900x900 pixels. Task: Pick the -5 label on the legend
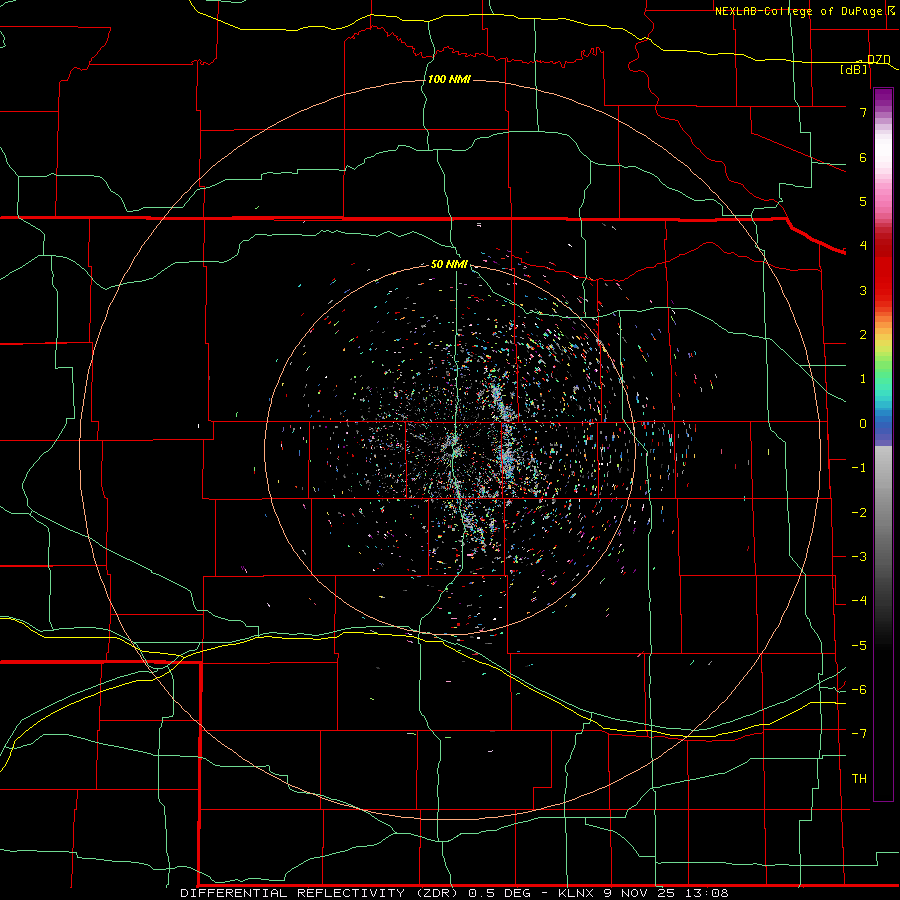coord(859,646)
